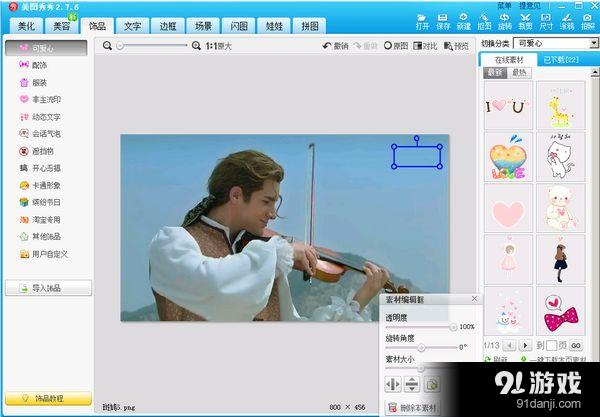Click the 导入饰品 import button
600x417 pixels.
(x=48, y=288)
